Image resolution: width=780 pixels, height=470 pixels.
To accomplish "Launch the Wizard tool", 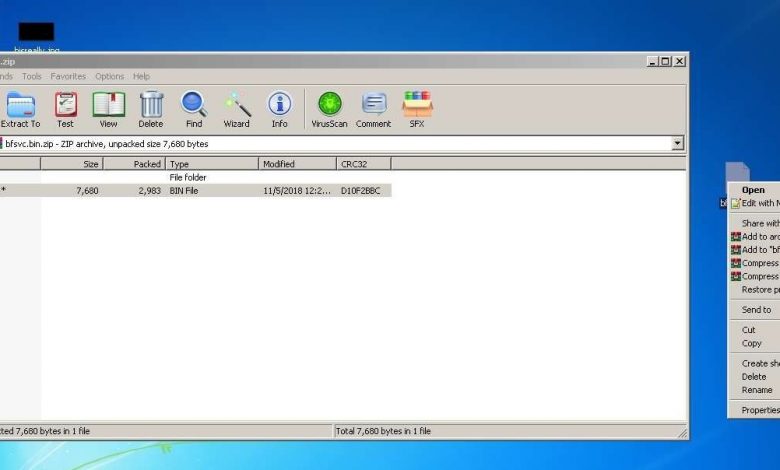I will pyautogui.click(x=236, y=110).
